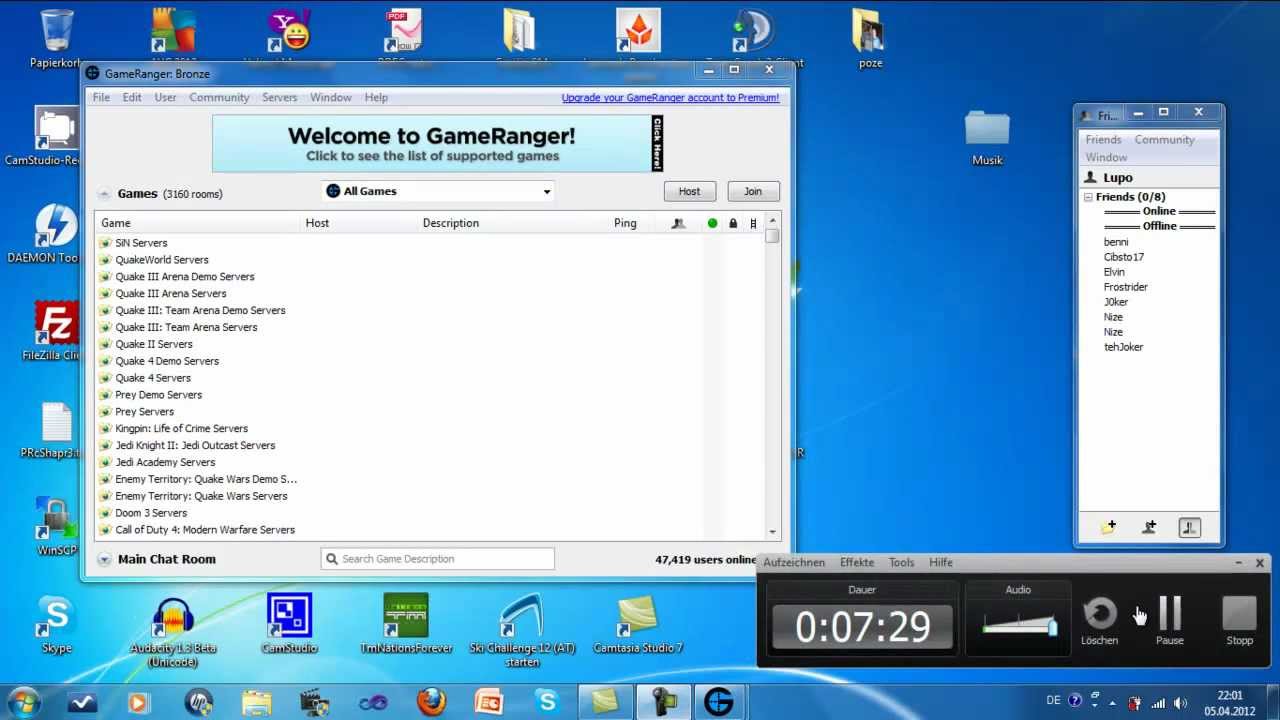Click the Join button
Viewport: 1280px width, 720px height.
point(752,191)
